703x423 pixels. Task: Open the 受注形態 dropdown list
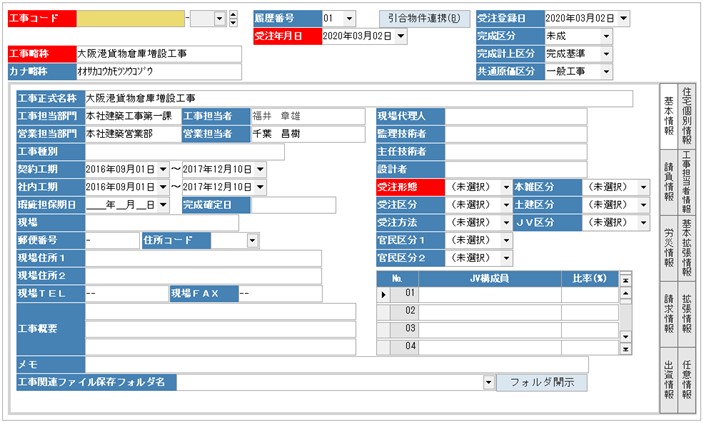point(502,187)
